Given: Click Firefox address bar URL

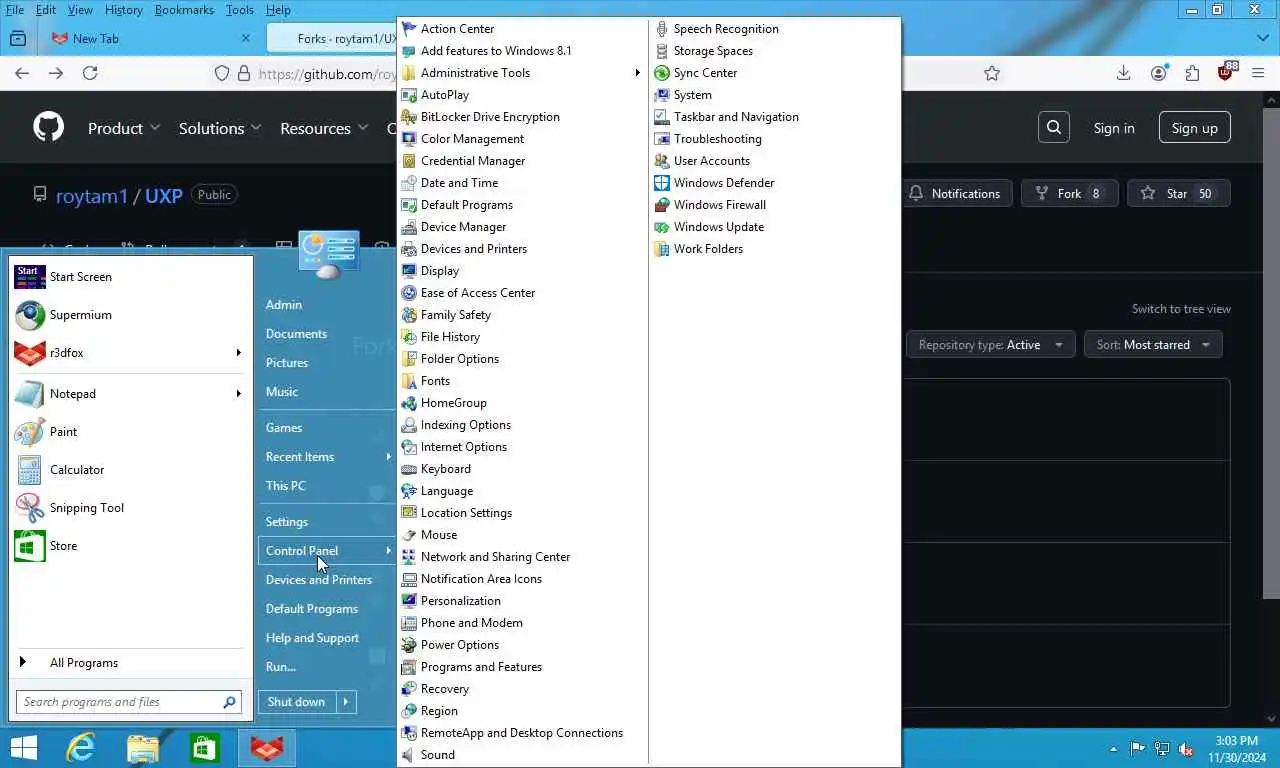Looking at the screenshot, I should (x=328, y=74).
